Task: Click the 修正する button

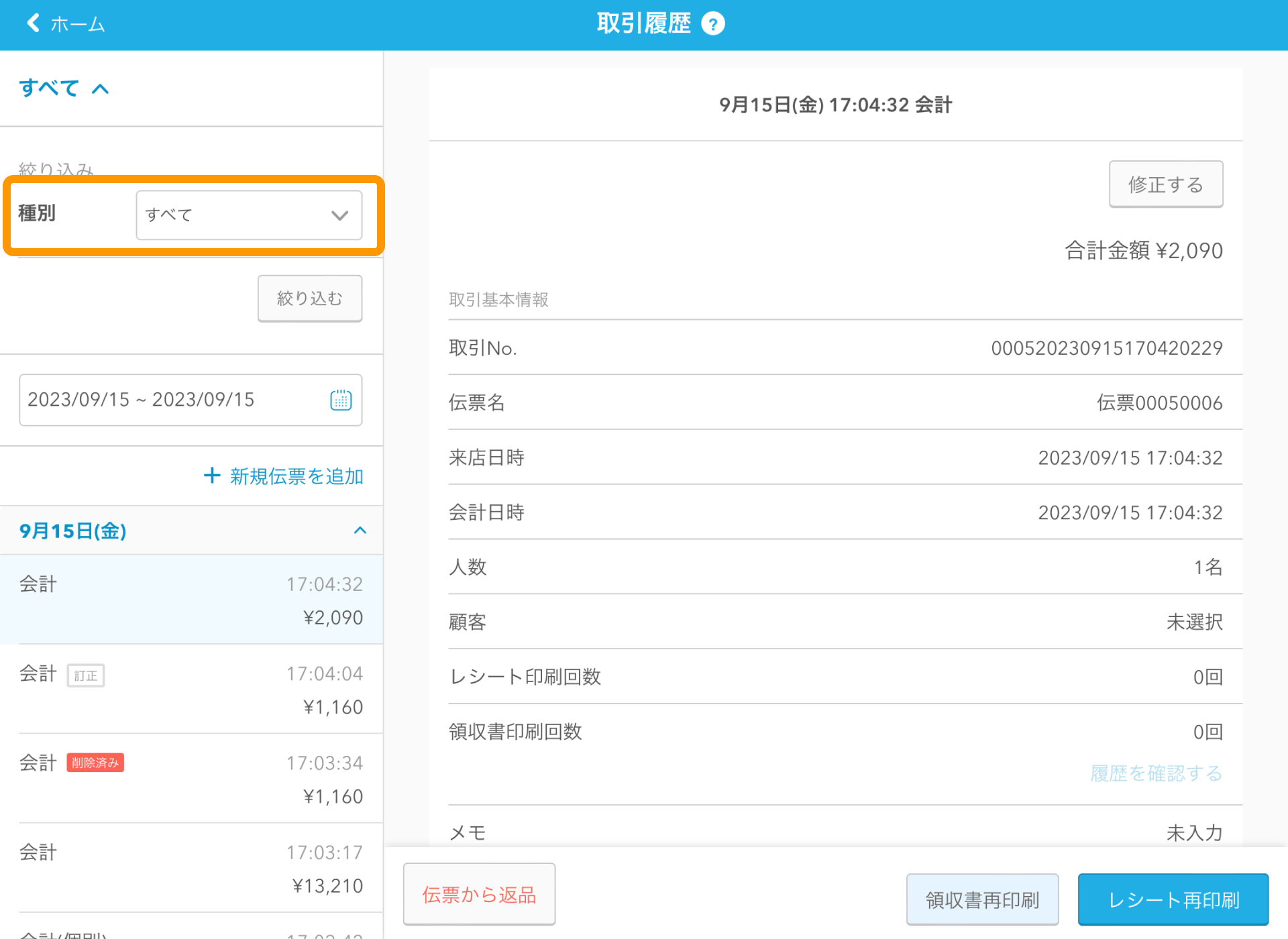Action: click(x=1165, y=184)
